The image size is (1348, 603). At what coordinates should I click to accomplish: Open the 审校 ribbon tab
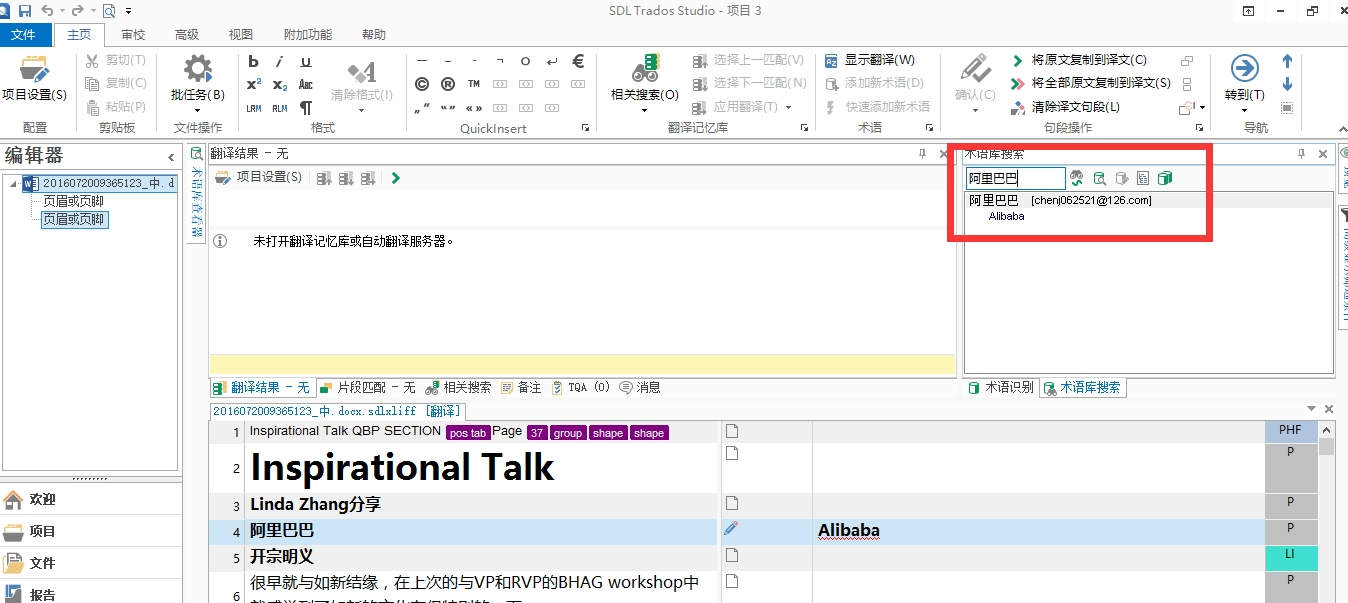point(133,35)
